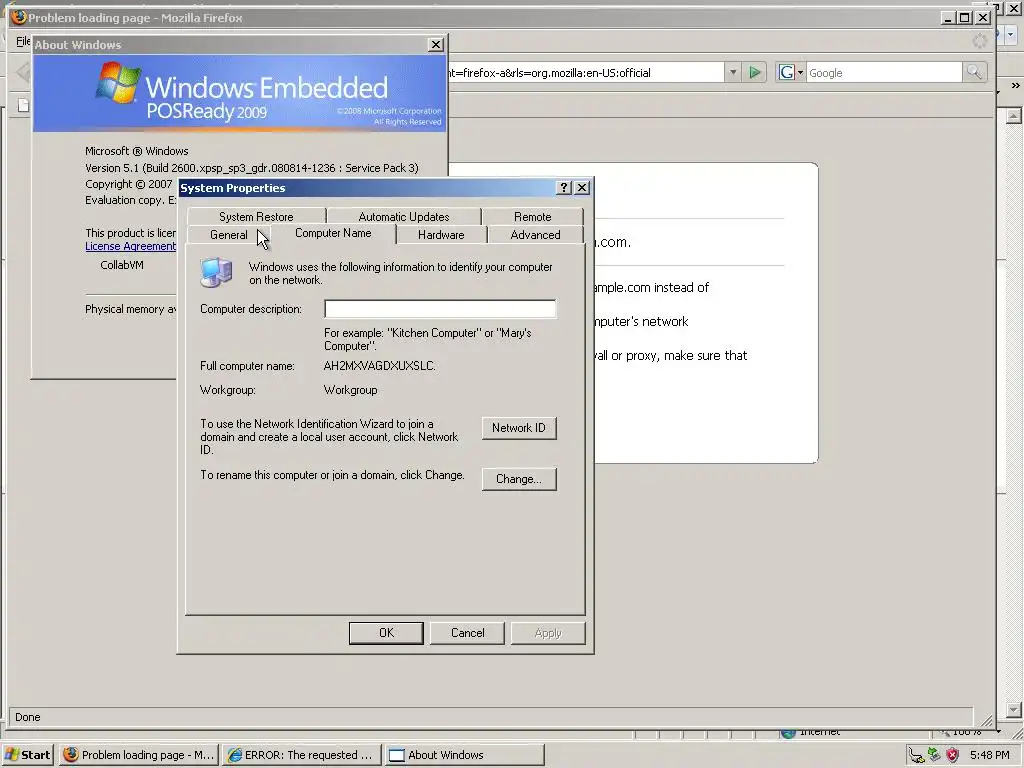1024x768 pixels.
Task: Switch to the System Restore tab
Action: pos(256,216)
